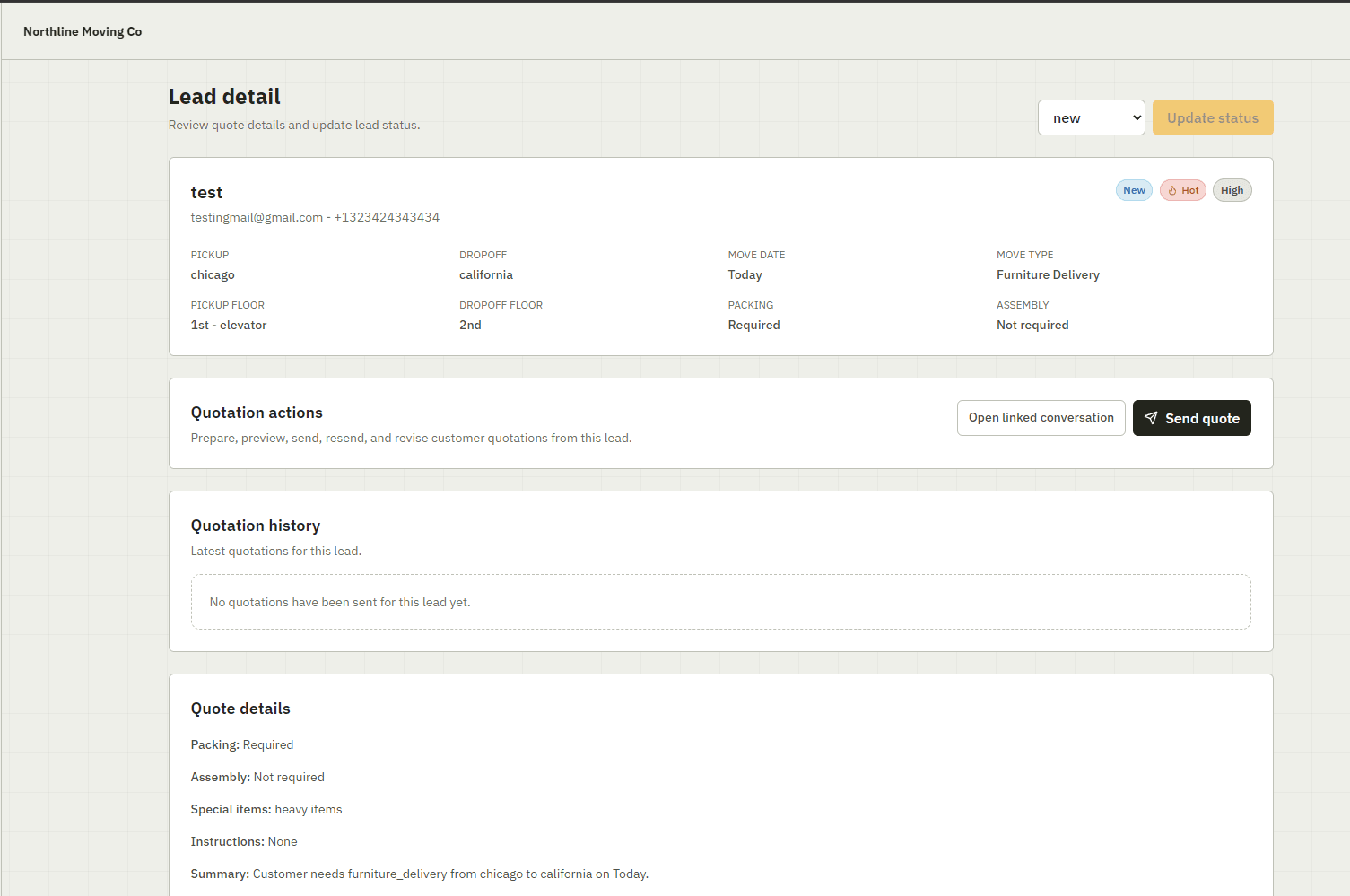Open linked conversation

(x=1041, y=418)
